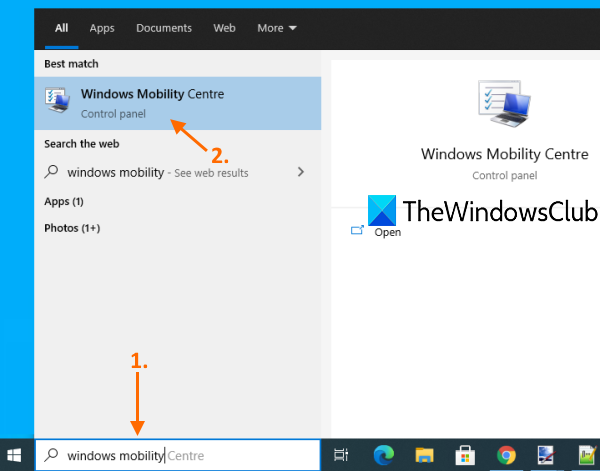
Task: Click the Windows Mobility Centre preview title
Action: click(504, 154)
